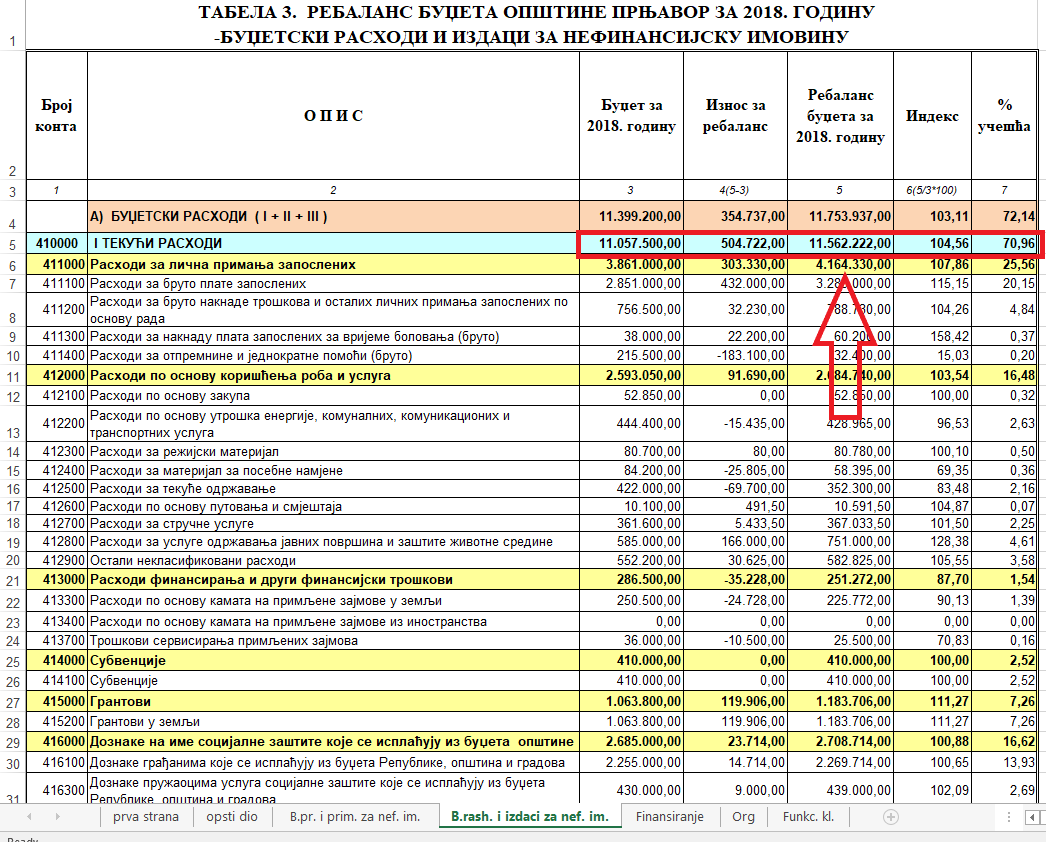
Task: Select the '2.708.714,00' cell
Action: click(841, 742)
